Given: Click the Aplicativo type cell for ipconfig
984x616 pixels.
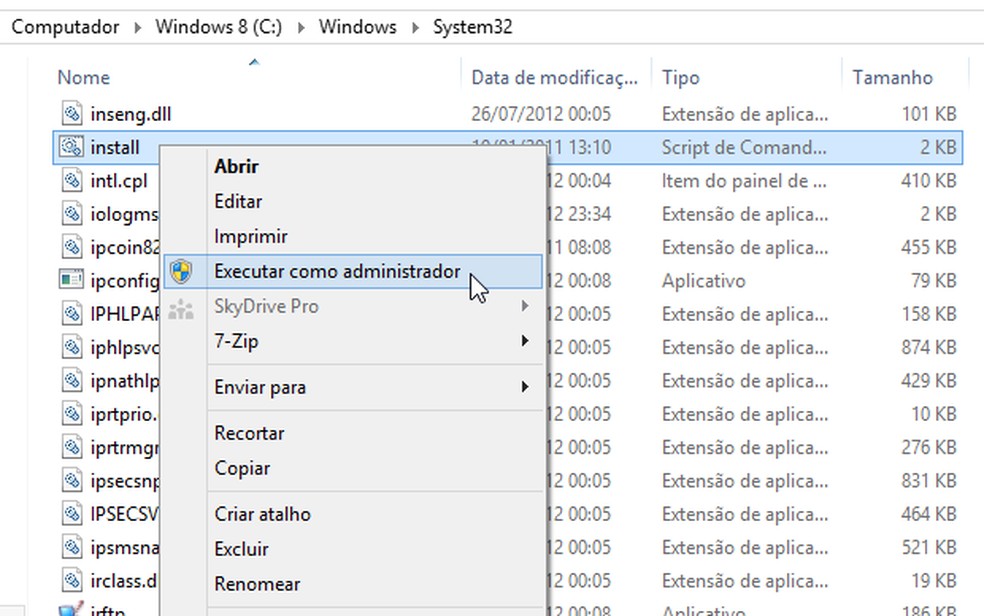Looking at the screenshot, I should (x=703, y=280).
